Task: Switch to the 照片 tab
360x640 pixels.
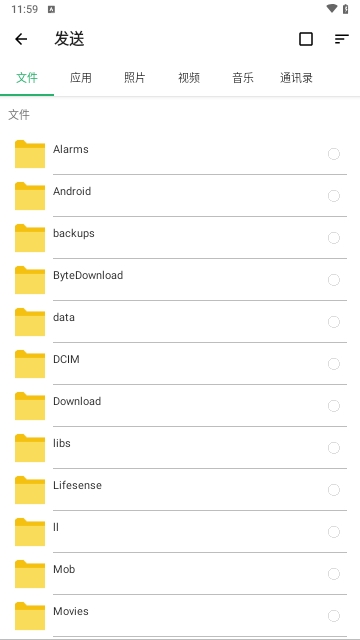Action: pos(135,78)
